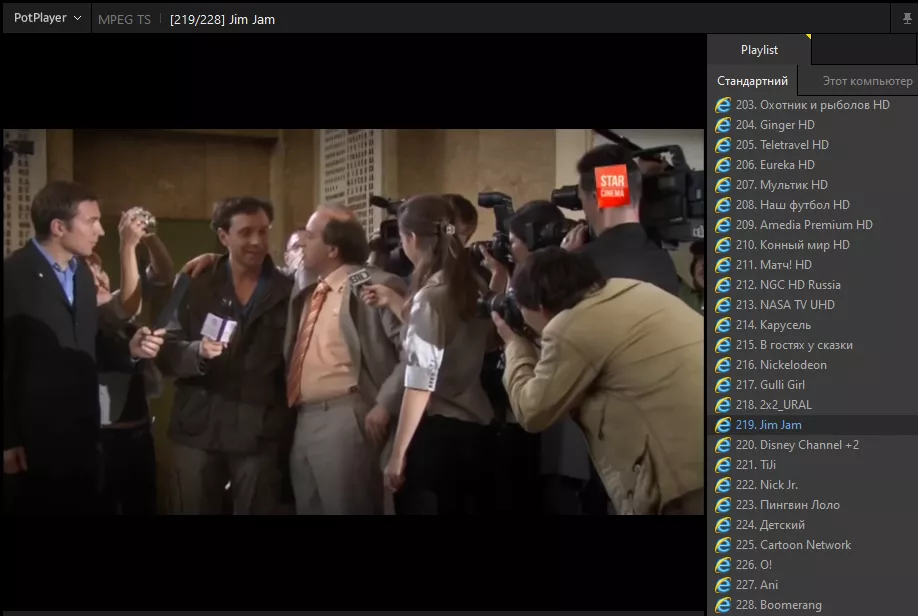Click the icon beside 209. Amedia Premium HD
Image resolution: width=918 pixels, height=616 pixels.
point(723,225)
